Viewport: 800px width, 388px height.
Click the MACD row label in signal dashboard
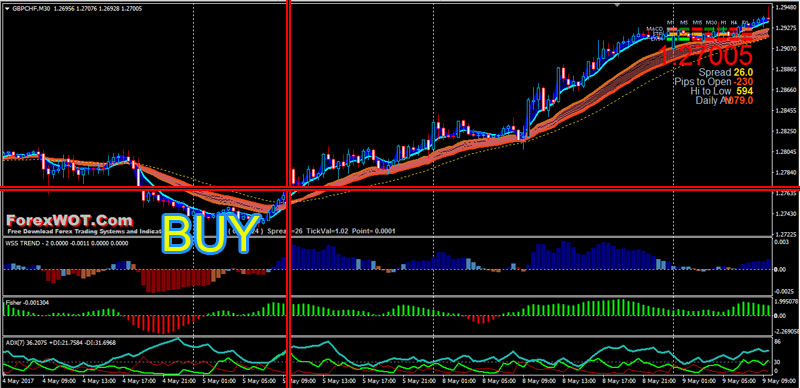point(654,29)
